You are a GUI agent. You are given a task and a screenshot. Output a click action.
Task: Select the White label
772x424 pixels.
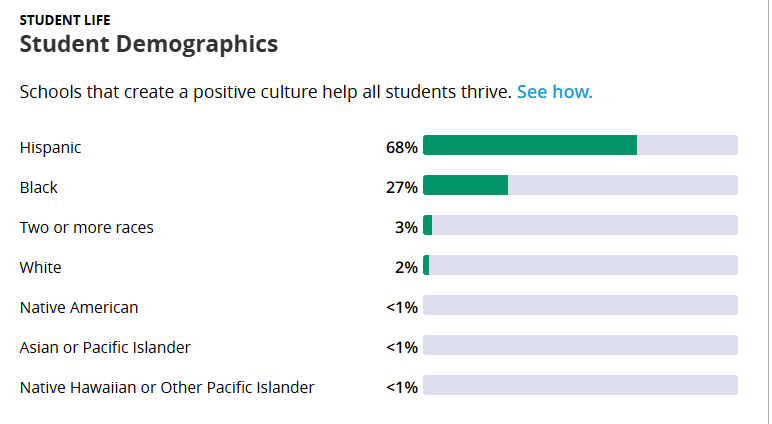point(40,267)
